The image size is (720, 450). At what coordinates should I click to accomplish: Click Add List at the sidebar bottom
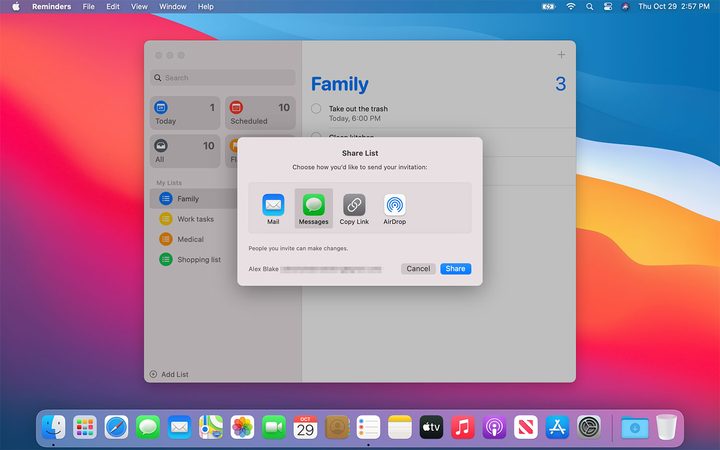tap(169, 374)
